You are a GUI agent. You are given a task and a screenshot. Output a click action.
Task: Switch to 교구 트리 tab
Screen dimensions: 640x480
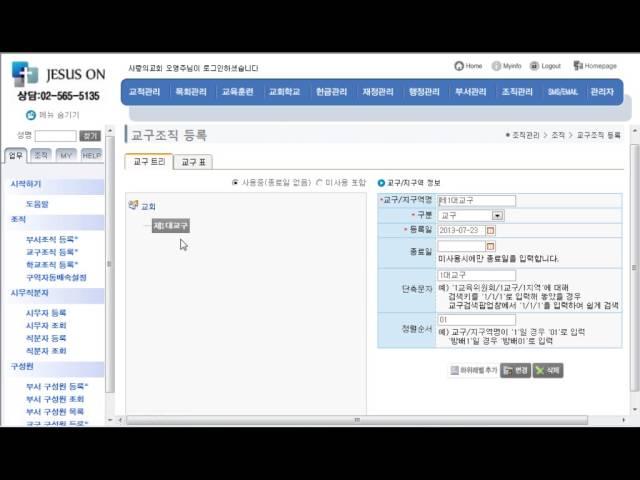click(149, 162)
